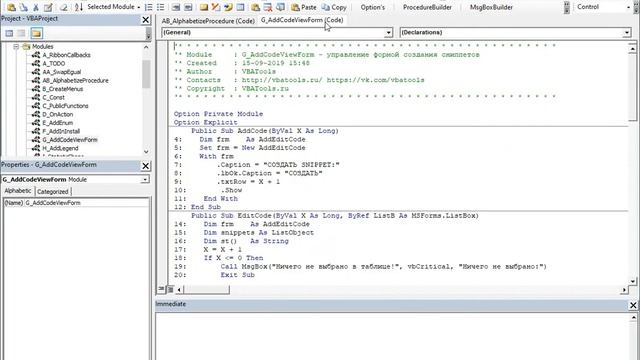Open the Categorized properties tab
The width and height of the screenshot is (640, 360).
pos(53,191)
